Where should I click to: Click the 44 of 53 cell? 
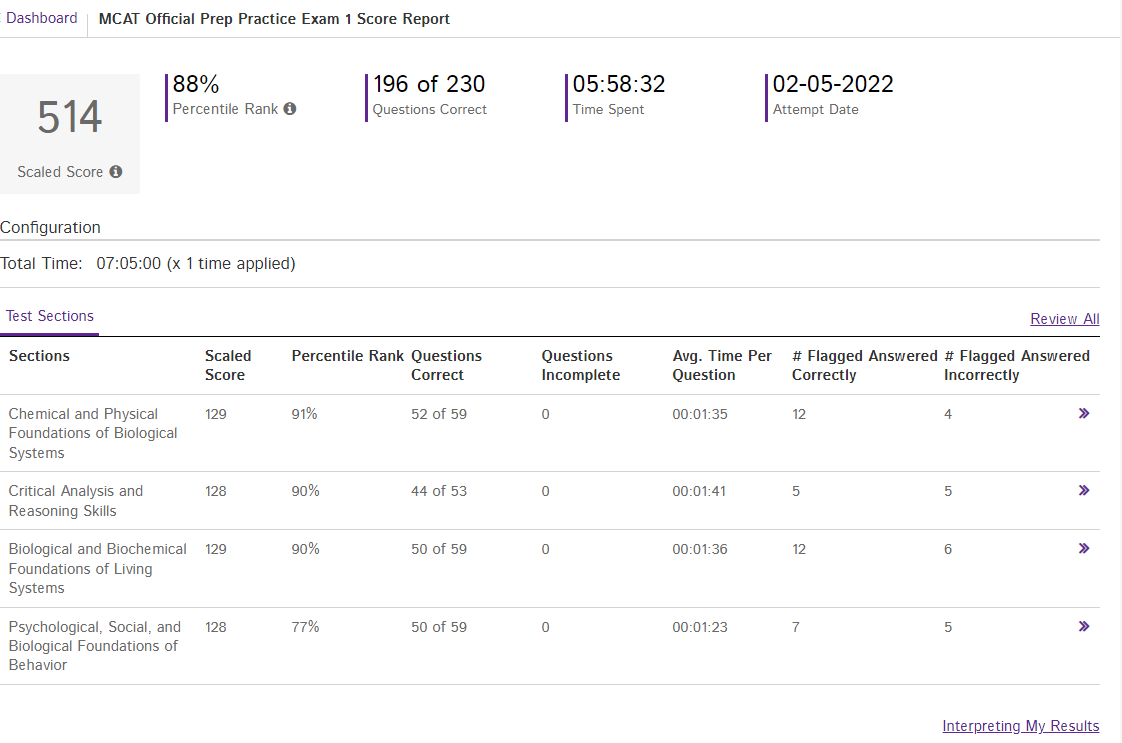(x=439, y=491)
